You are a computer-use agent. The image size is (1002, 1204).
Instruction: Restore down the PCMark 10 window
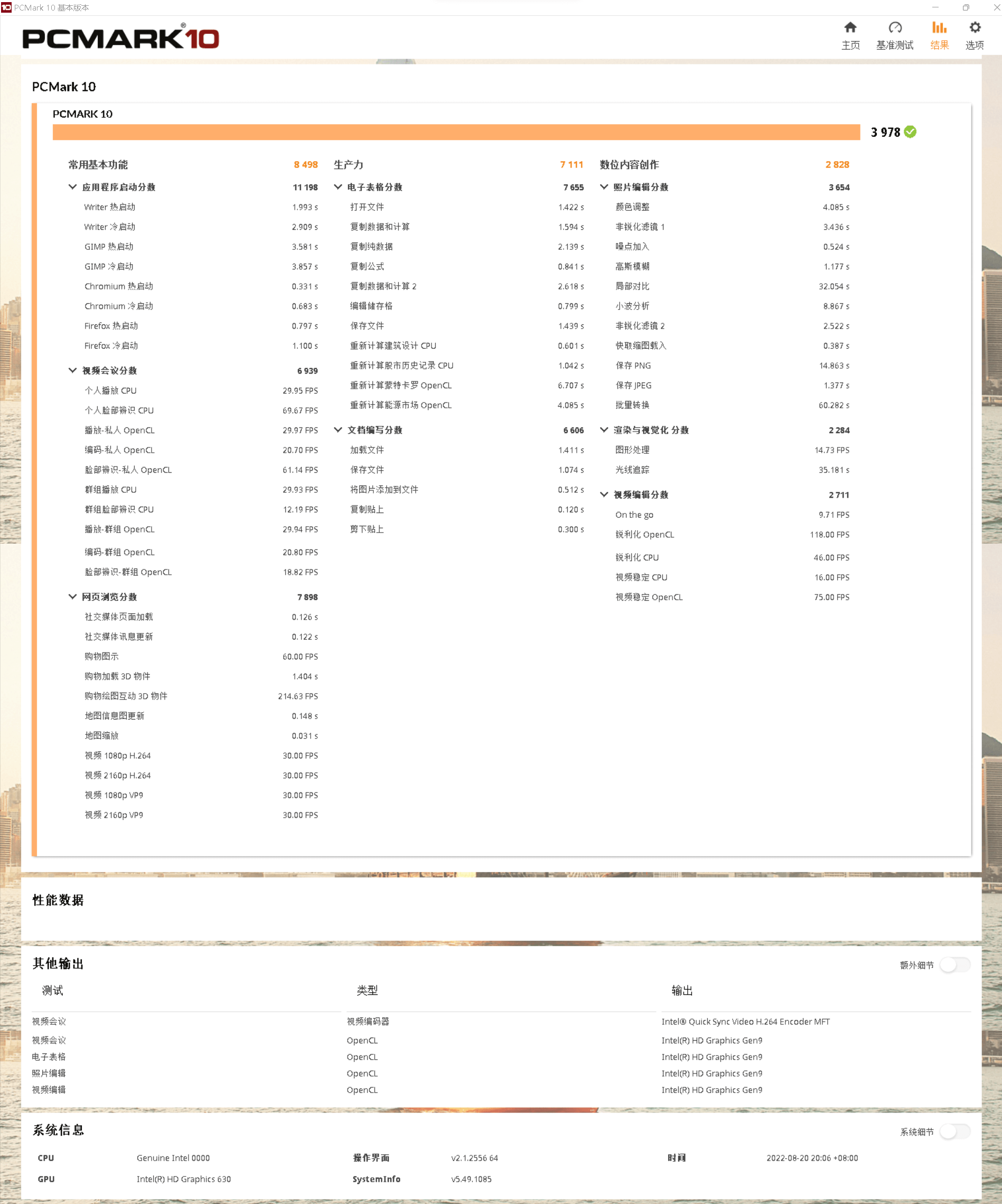966,7
